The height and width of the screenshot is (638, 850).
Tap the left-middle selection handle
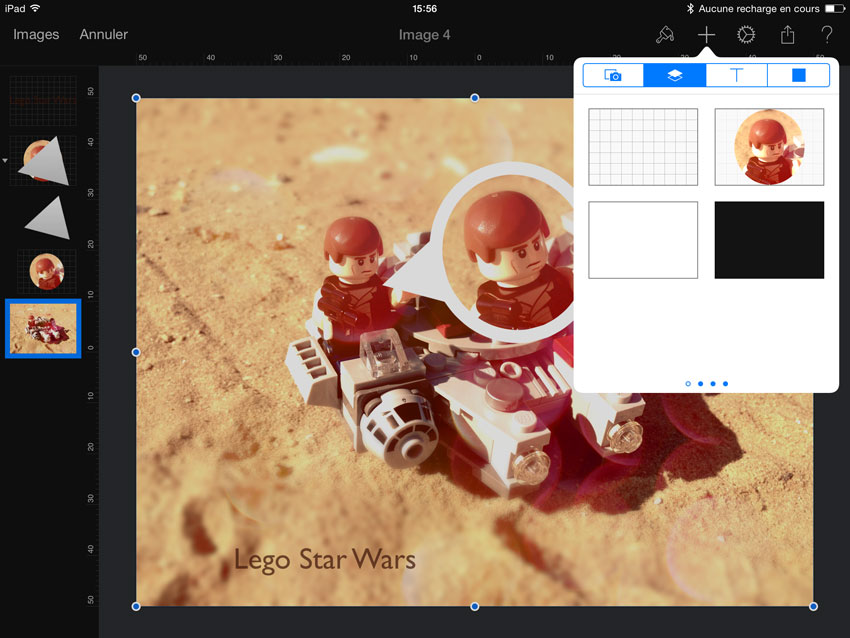[x=136, y=352]
